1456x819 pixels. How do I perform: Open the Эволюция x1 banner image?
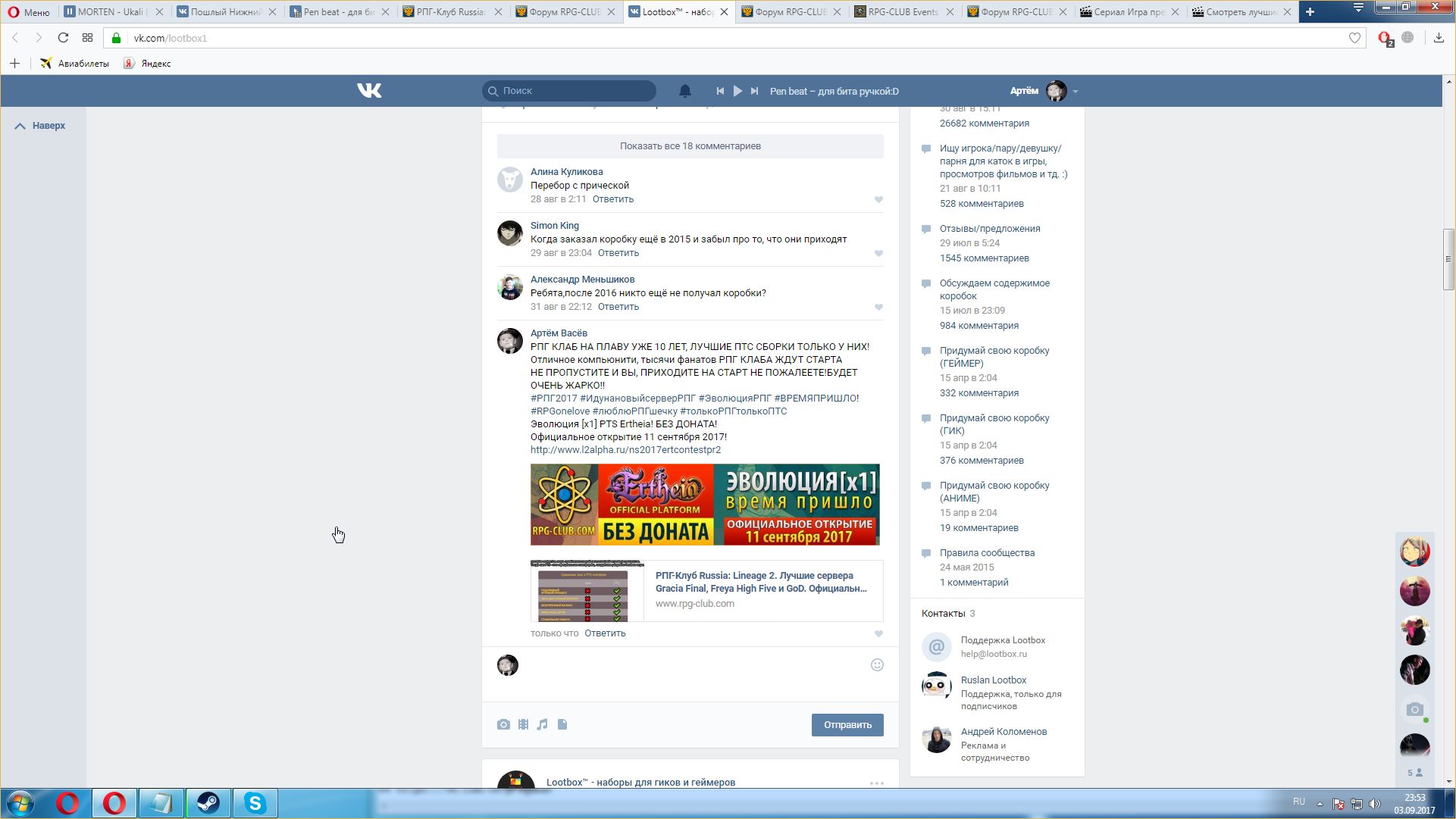705,505
